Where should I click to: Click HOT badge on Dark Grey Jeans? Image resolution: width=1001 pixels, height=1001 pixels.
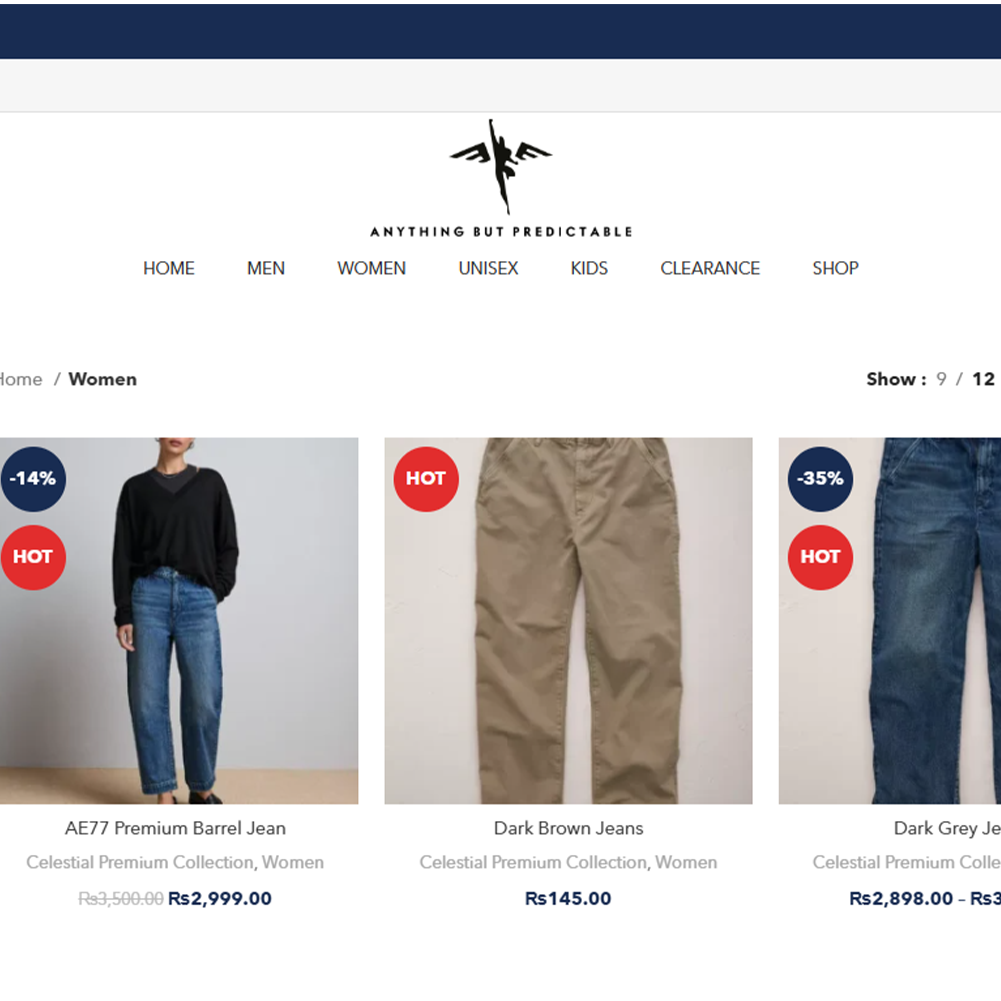(820, 557)
